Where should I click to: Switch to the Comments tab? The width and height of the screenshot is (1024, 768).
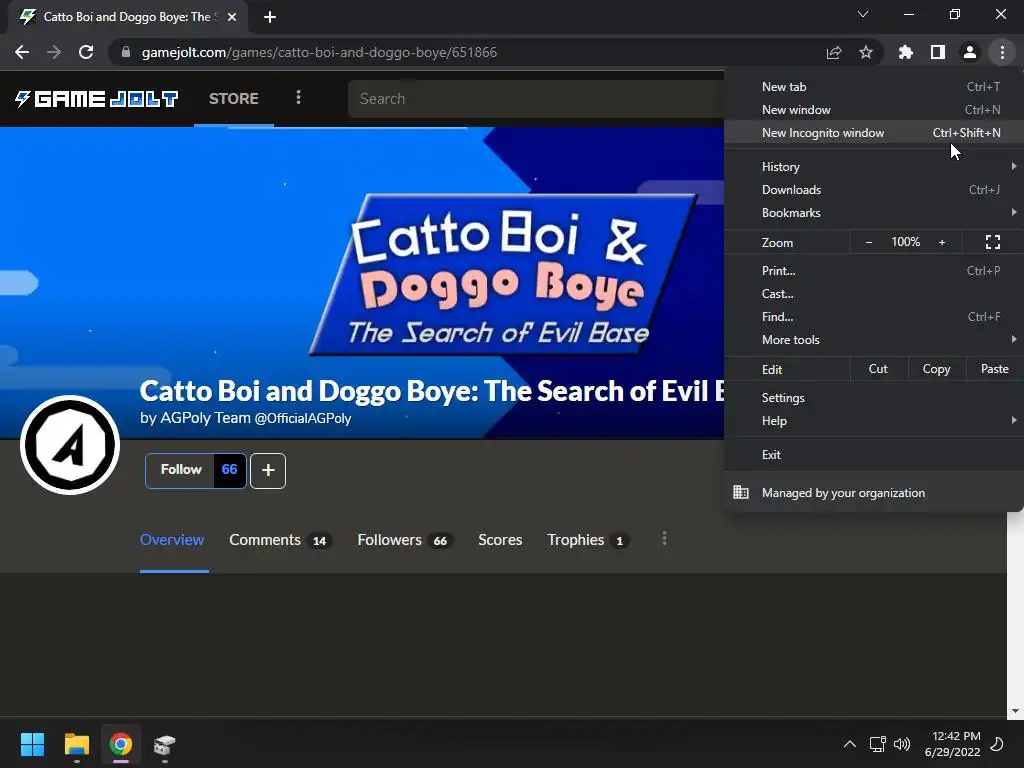[x=280, y=540]
